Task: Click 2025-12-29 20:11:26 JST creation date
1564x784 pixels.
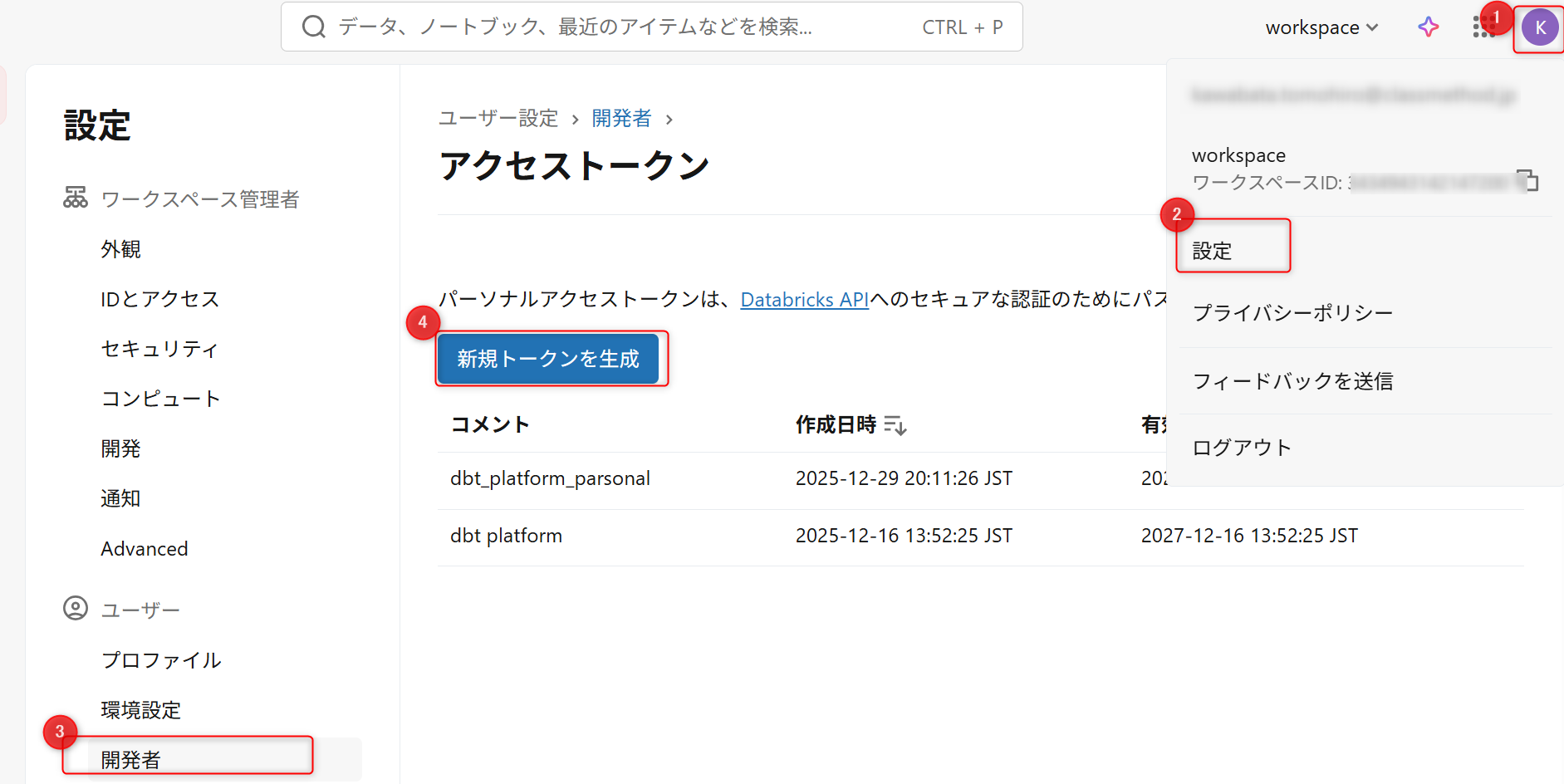Action: click(x=904, y=478)
